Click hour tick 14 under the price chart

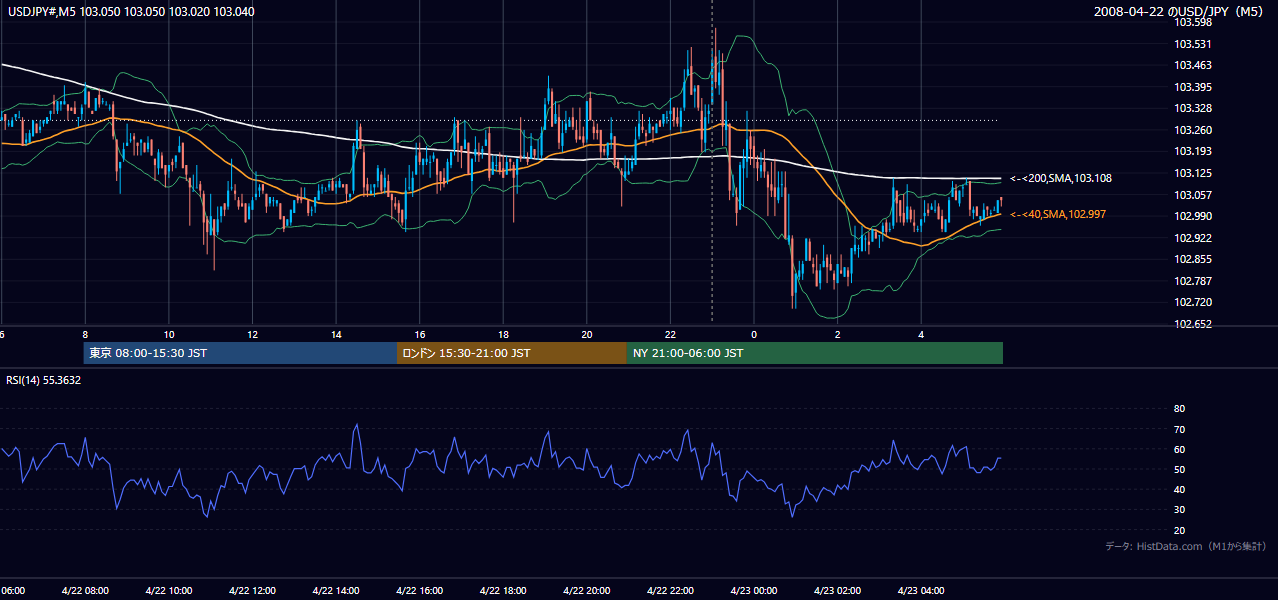point(336,334)
